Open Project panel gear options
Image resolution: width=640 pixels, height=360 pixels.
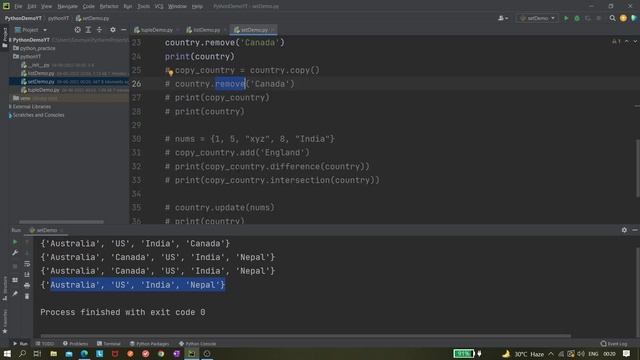(x=113, y=30)
